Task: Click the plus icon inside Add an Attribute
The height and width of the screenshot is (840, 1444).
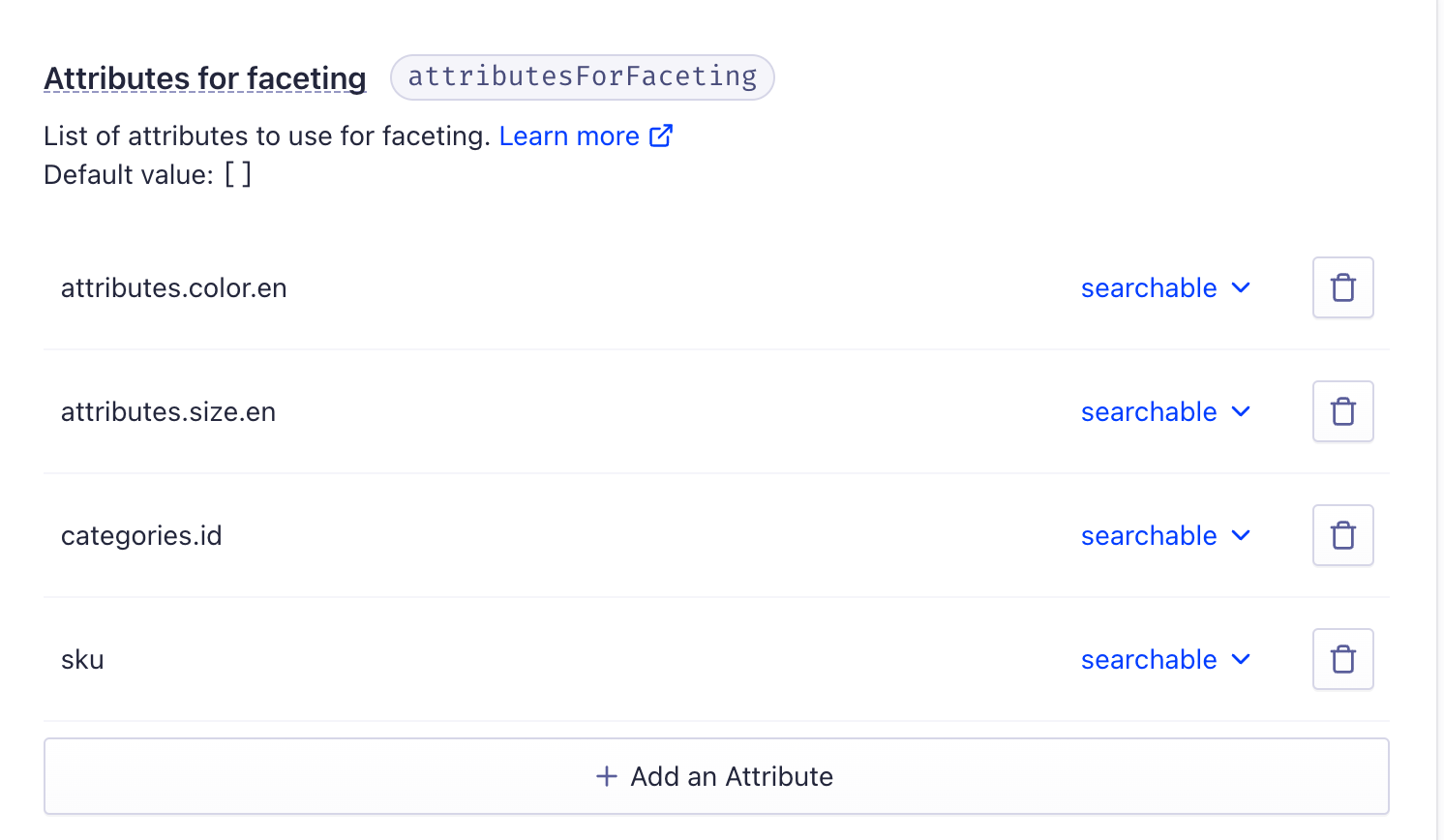Action: [x=606, y=776]
